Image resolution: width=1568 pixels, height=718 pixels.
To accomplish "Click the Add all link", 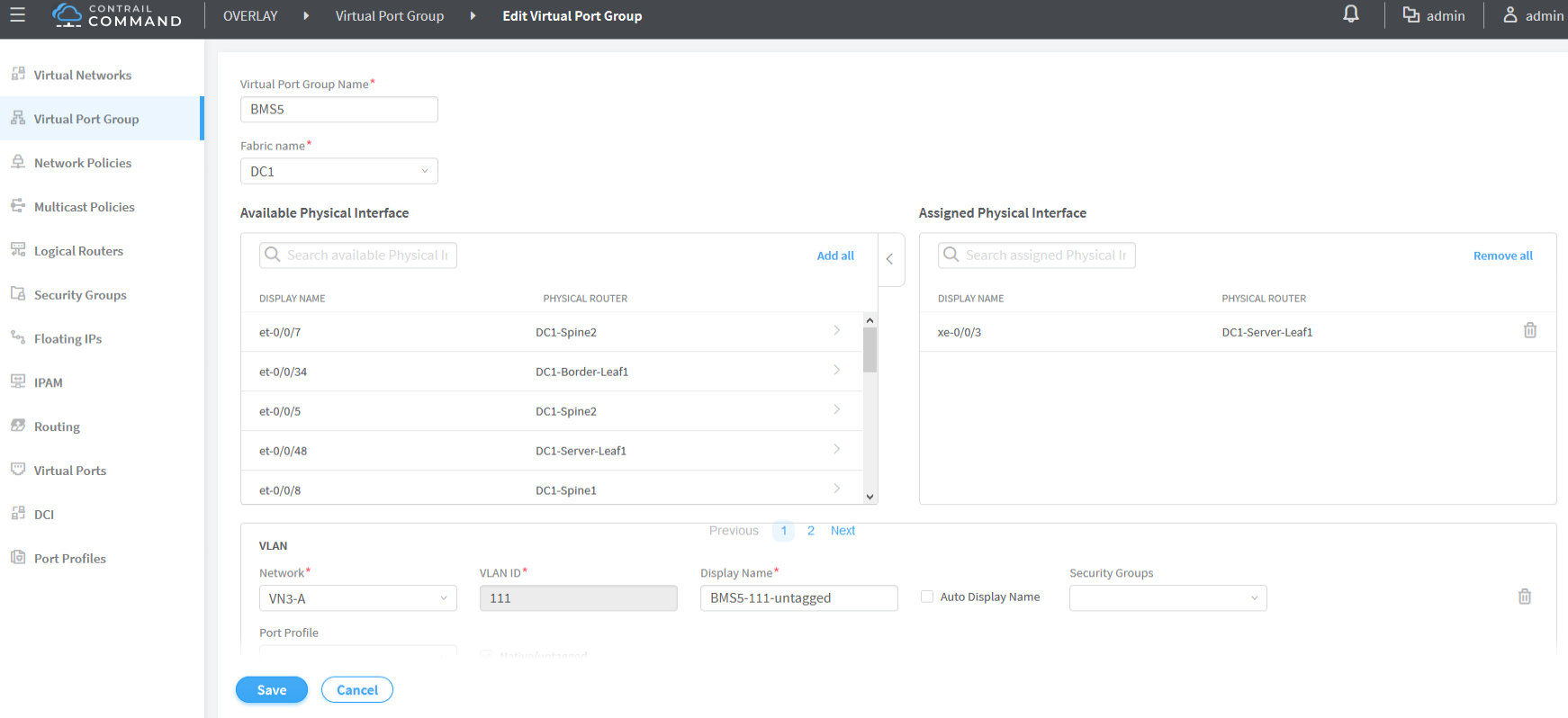I will 834,256.
